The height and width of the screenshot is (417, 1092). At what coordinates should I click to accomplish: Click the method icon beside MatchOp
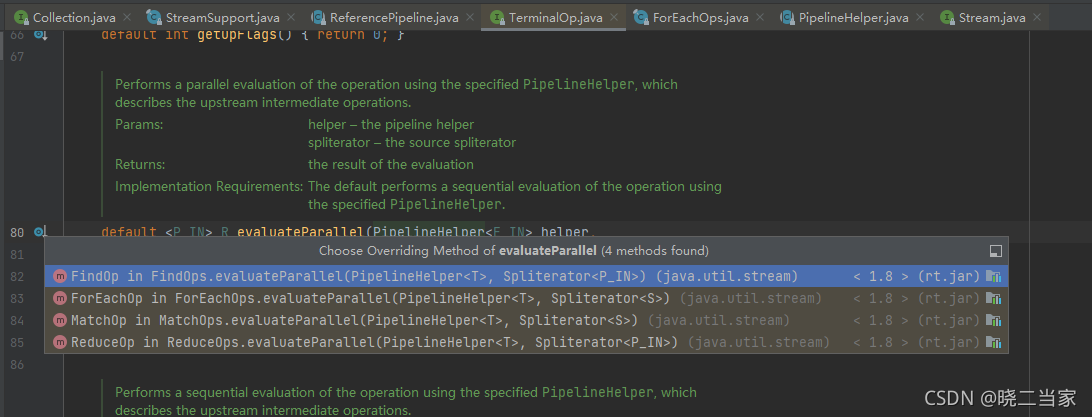point(61,320)
